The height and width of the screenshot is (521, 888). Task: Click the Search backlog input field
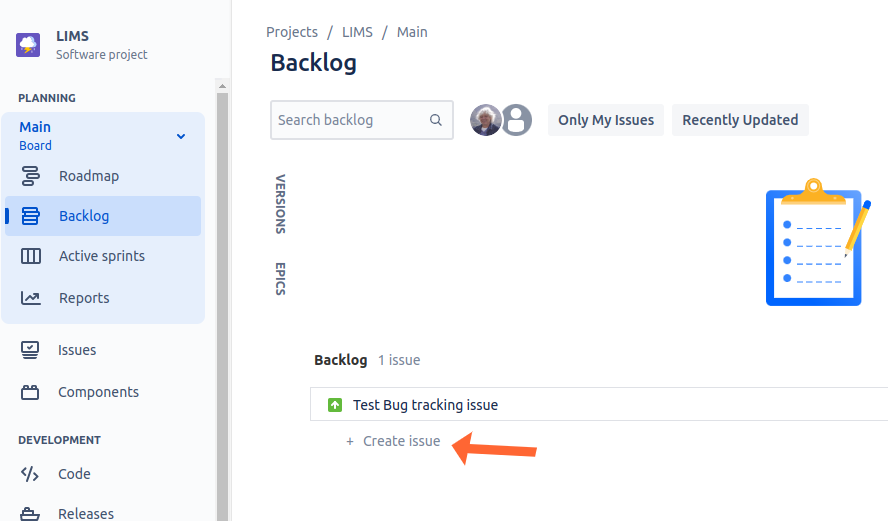coord(350,120)
